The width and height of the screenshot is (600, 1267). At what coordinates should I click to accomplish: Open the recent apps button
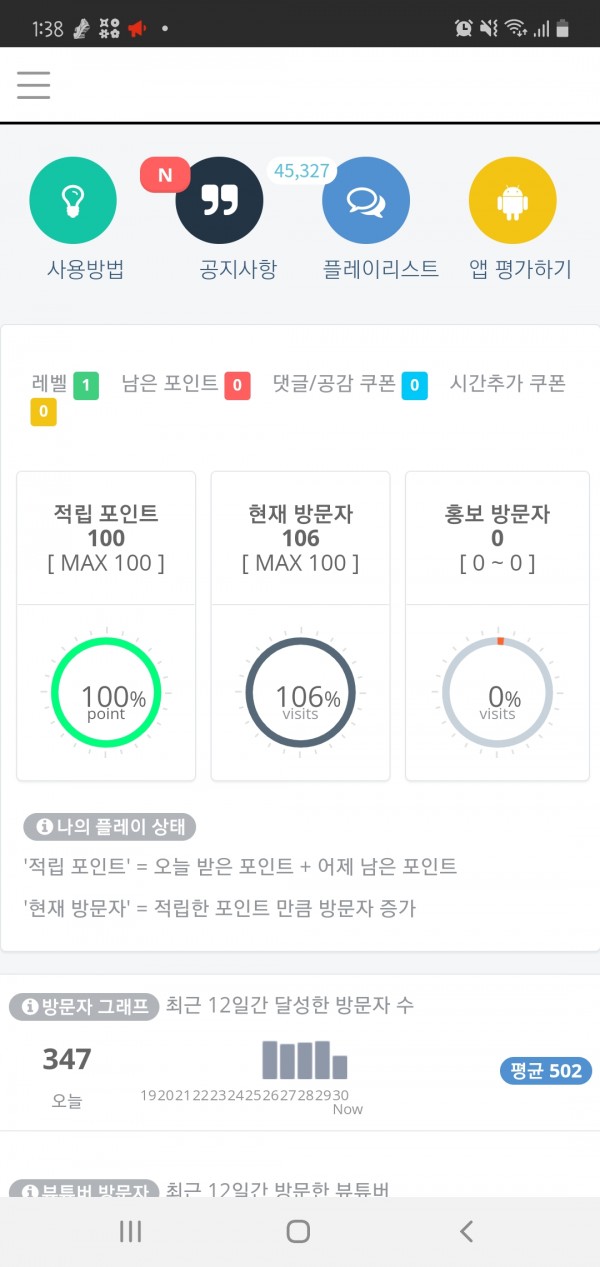coord(131,1231)
